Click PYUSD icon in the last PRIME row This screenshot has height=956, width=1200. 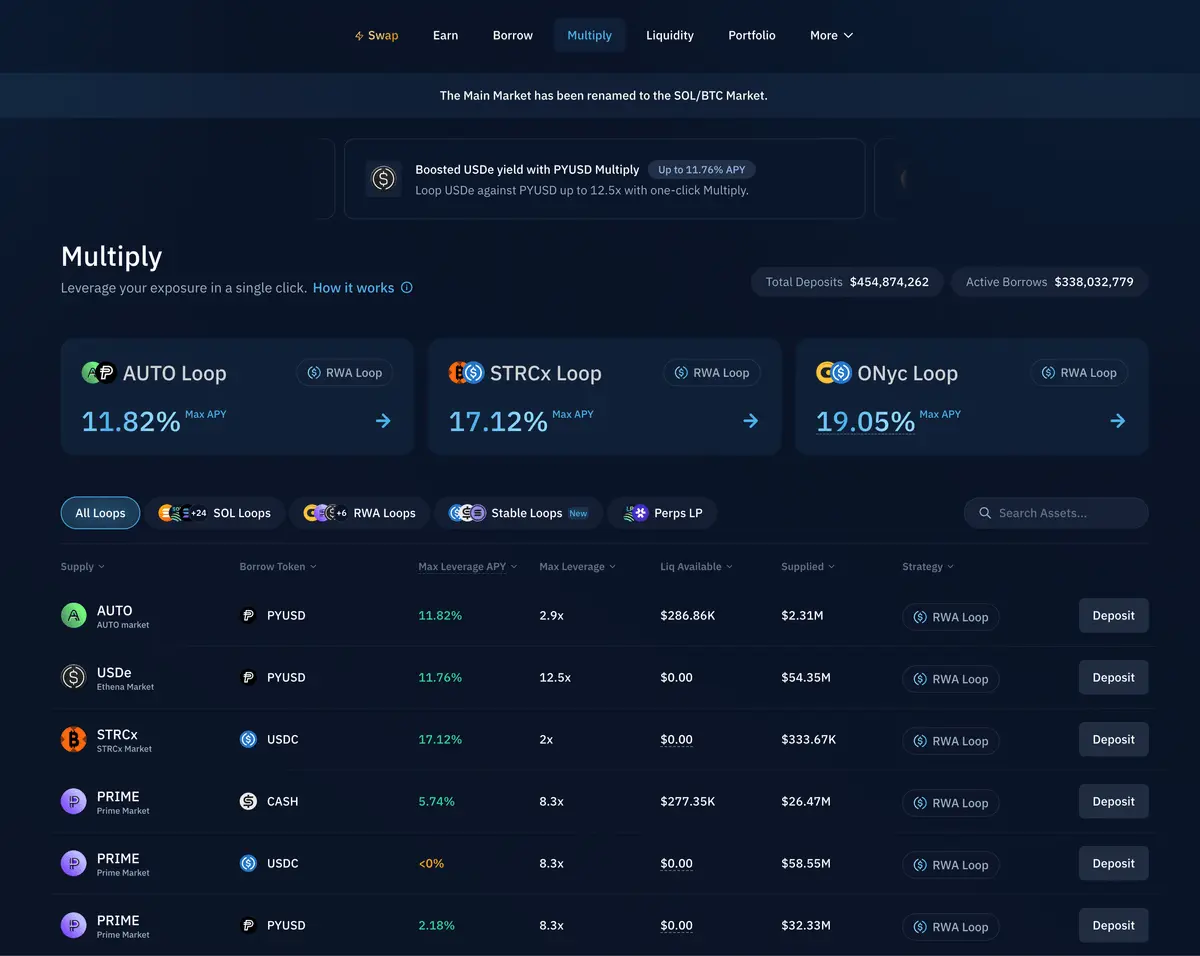click(x=249, y=926)
